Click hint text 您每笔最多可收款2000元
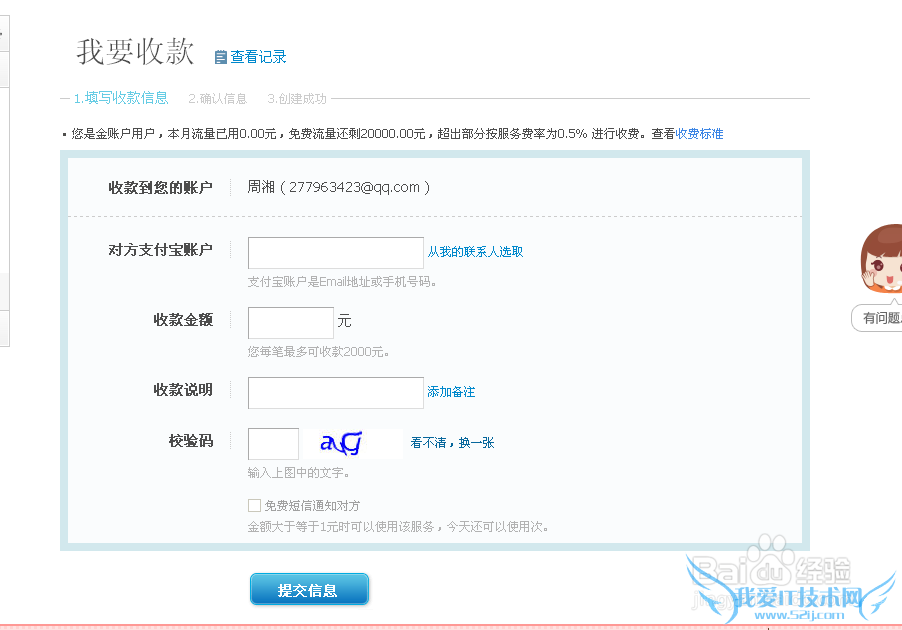 coord(318,352)
